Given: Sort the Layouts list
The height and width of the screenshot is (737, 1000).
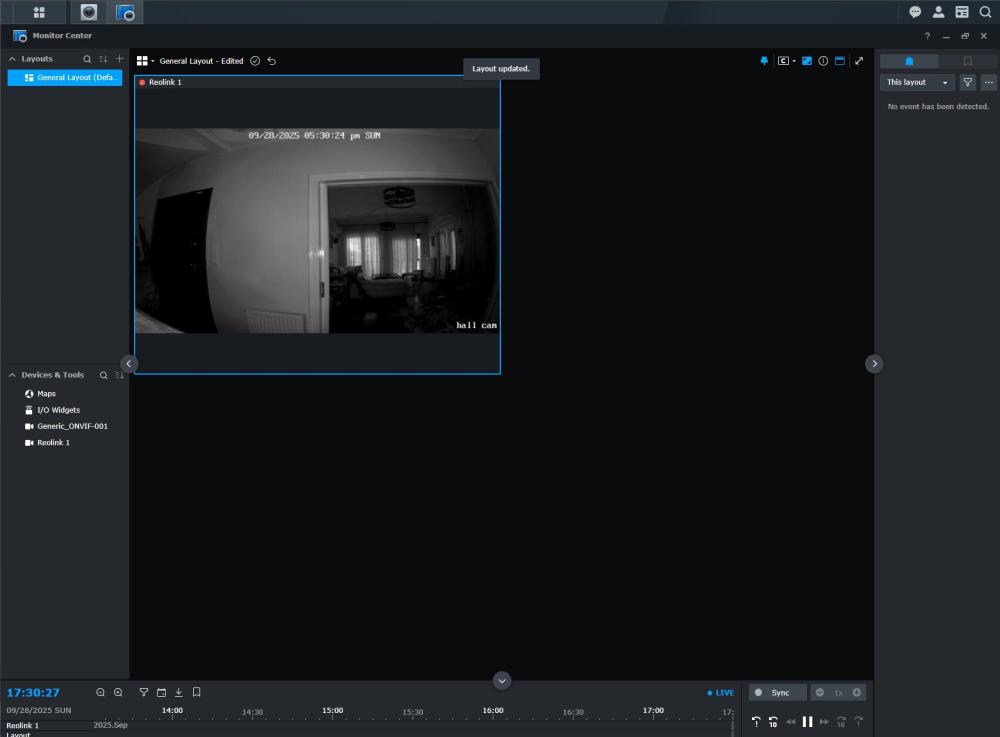Looking at the screenshot, I should (103, 59).
